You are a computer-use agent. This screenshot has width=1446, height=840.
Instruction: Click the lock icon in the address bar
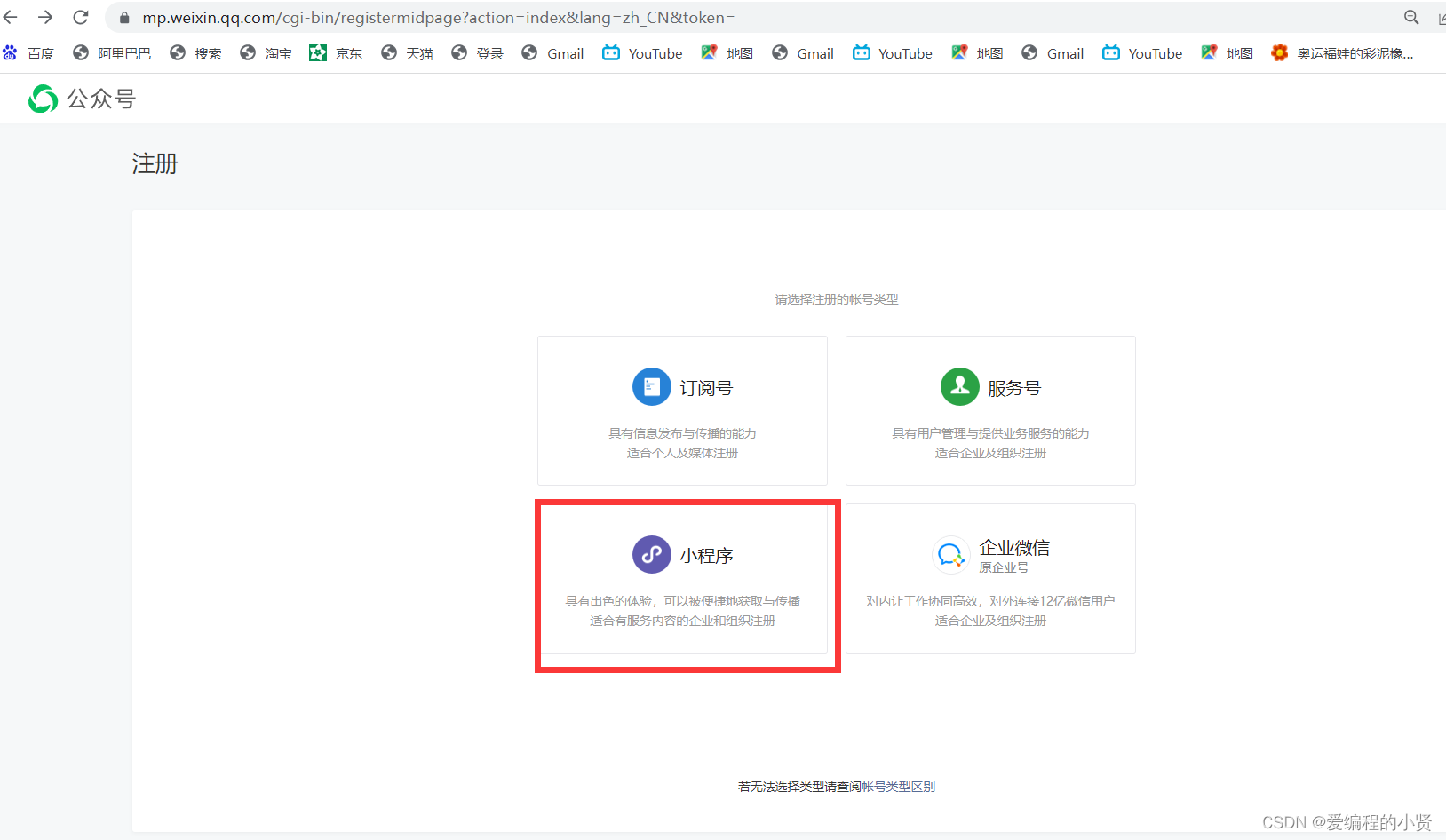(124, 18)
